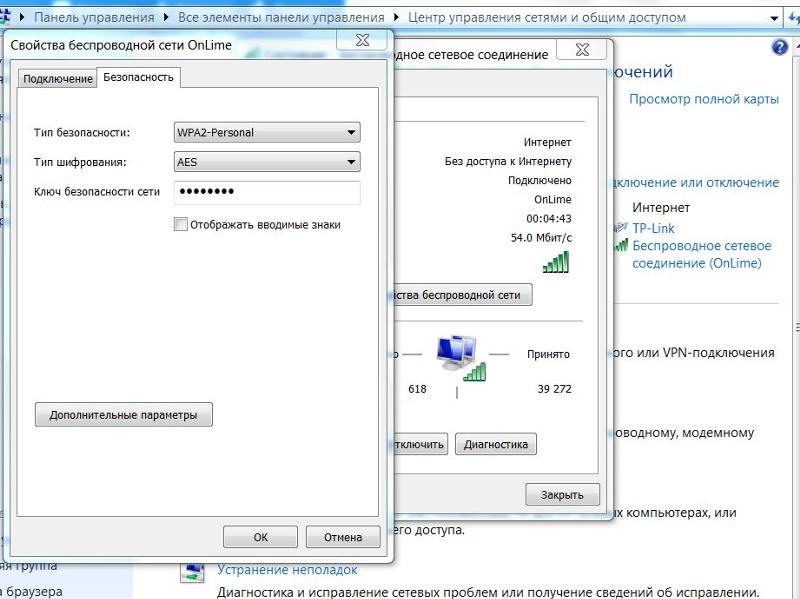
Task: Click the Подключено status text in status window
Action: click(x=540, y=180)
